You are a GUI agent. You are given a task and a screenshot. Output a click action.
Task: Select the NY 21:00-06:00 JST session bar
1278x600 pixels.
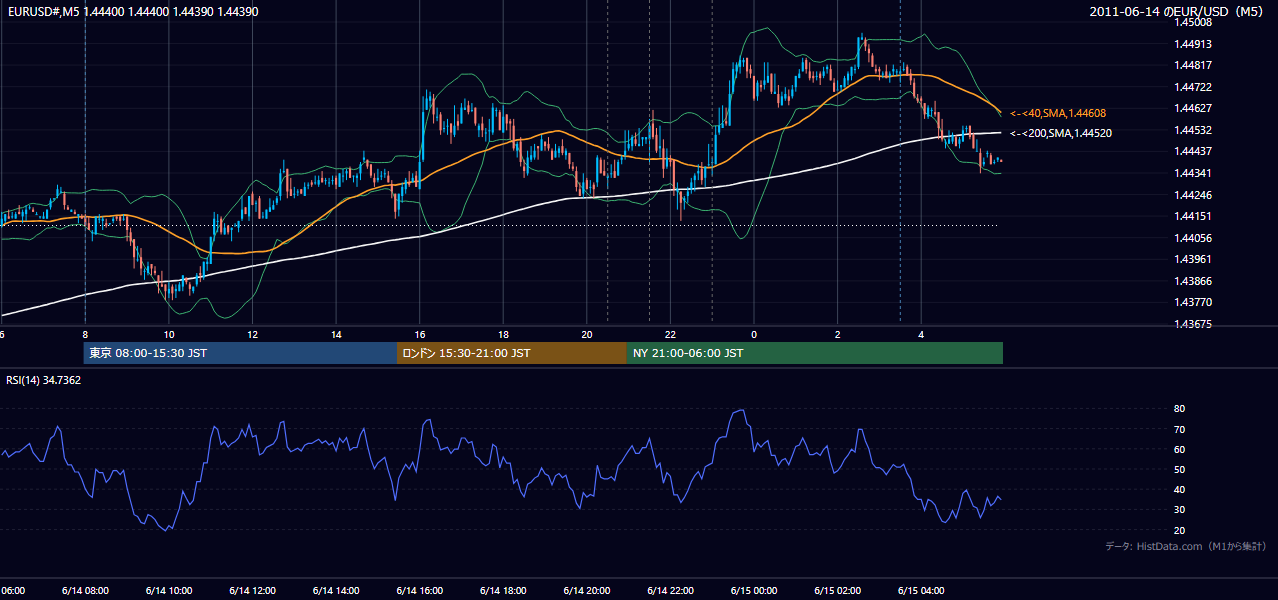pos(815,353)
